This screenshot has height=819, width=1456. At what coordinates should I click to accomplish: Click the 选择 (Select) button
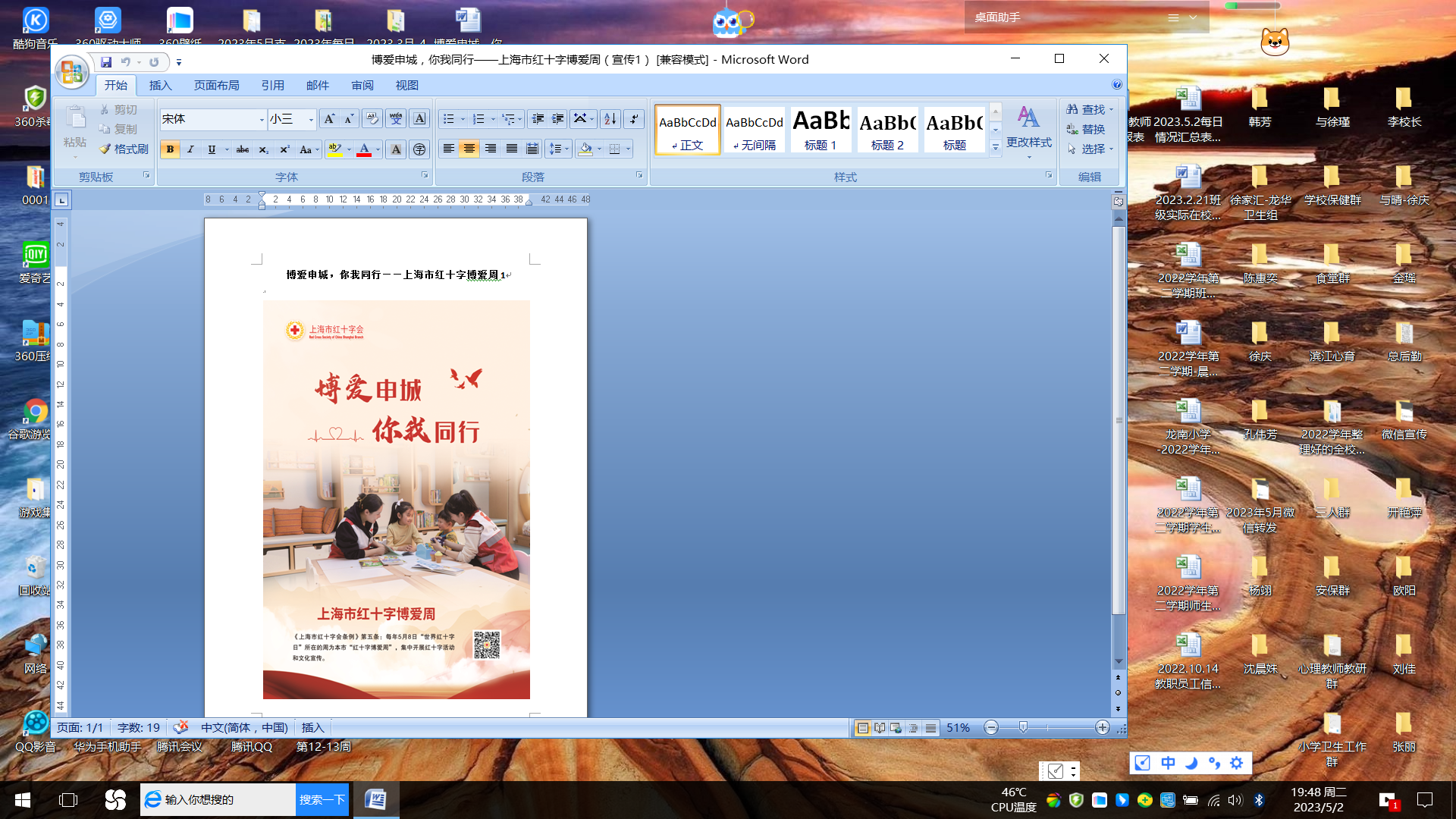point(1090,149)
